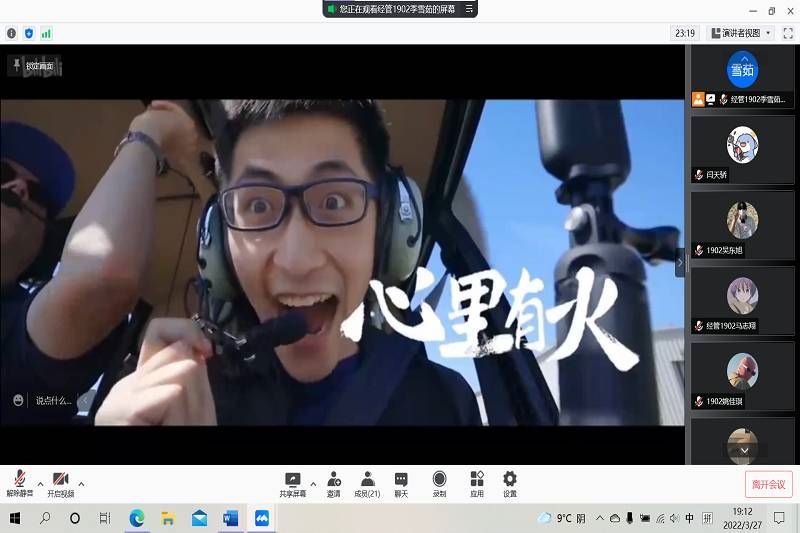Open the 邀请 invite icon
This screenshot has height=533, width=800.
pyautogui.click(x=333, y=483)
